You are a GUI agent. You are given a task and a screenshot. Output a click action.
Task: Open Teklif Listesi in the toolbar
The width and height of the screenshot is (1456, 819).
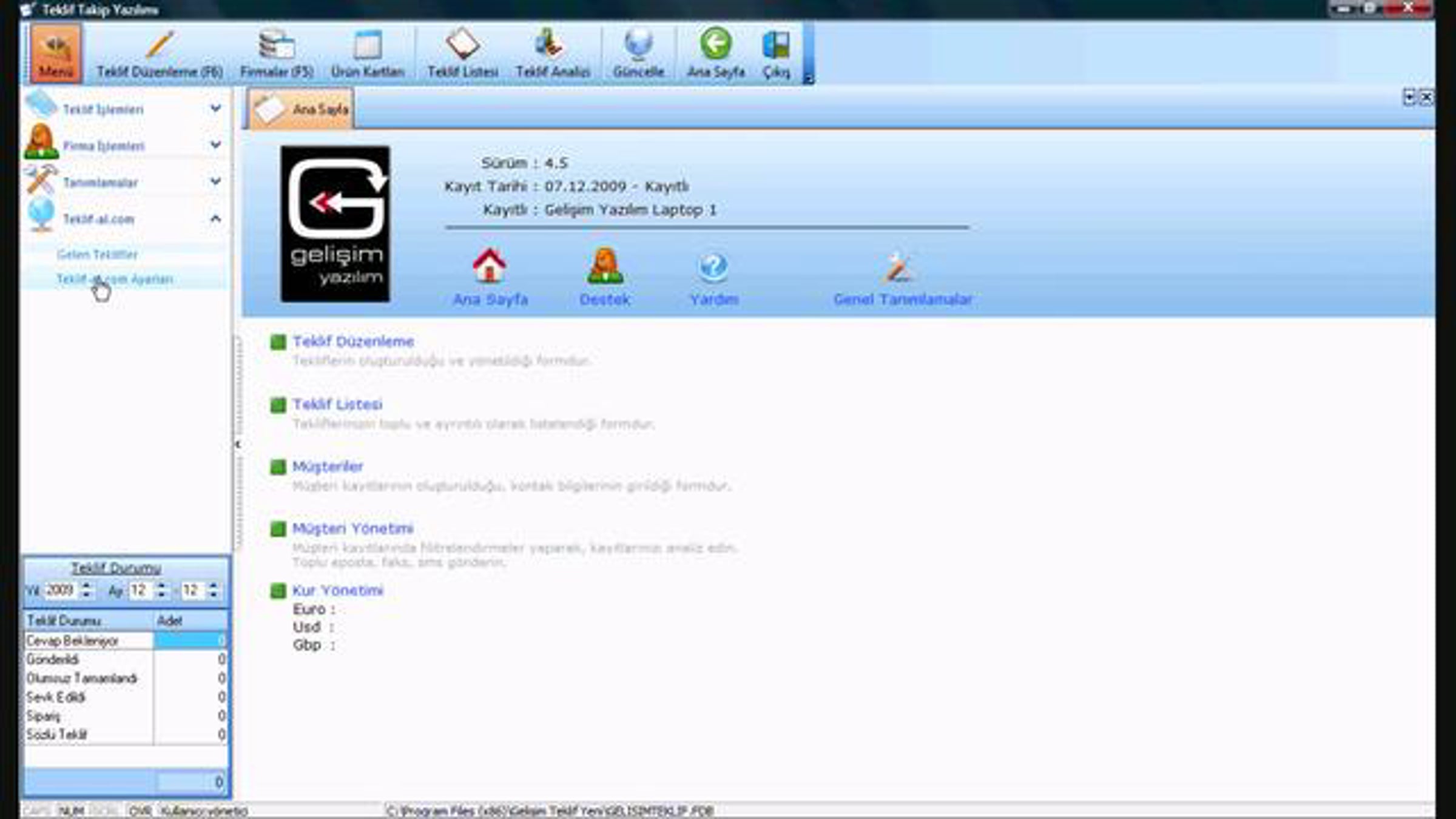(462, 53)
